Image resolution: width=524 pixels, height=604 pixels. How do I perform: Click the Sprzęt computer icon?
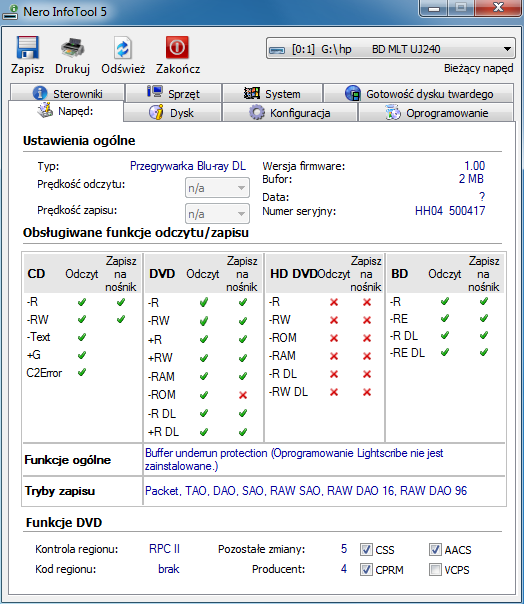click(155, 92)
